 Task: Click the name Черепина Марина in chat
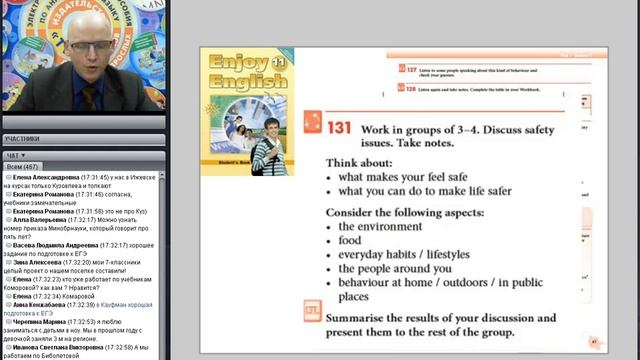tap(39, 322)
